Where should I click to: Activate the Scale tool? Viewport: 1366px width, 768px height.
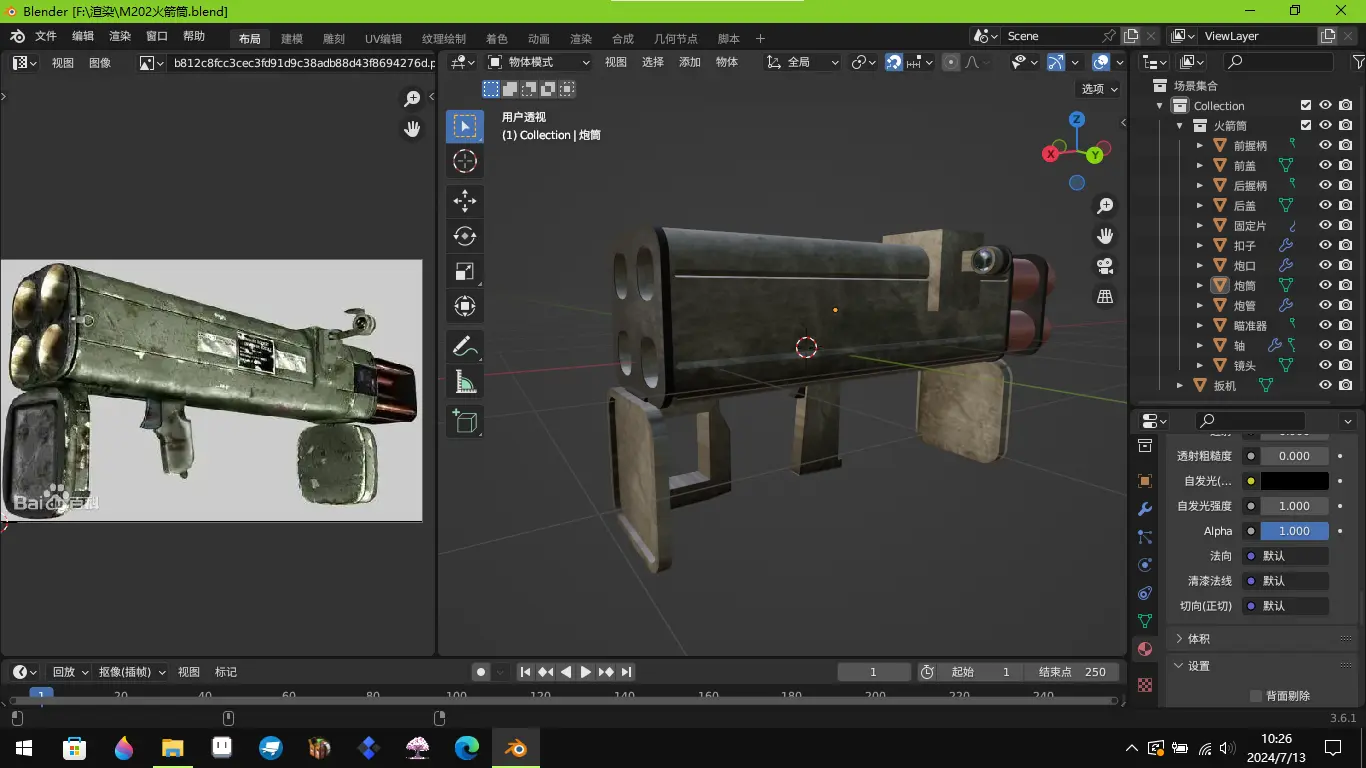pyautogui.click(x=465, y=272)
